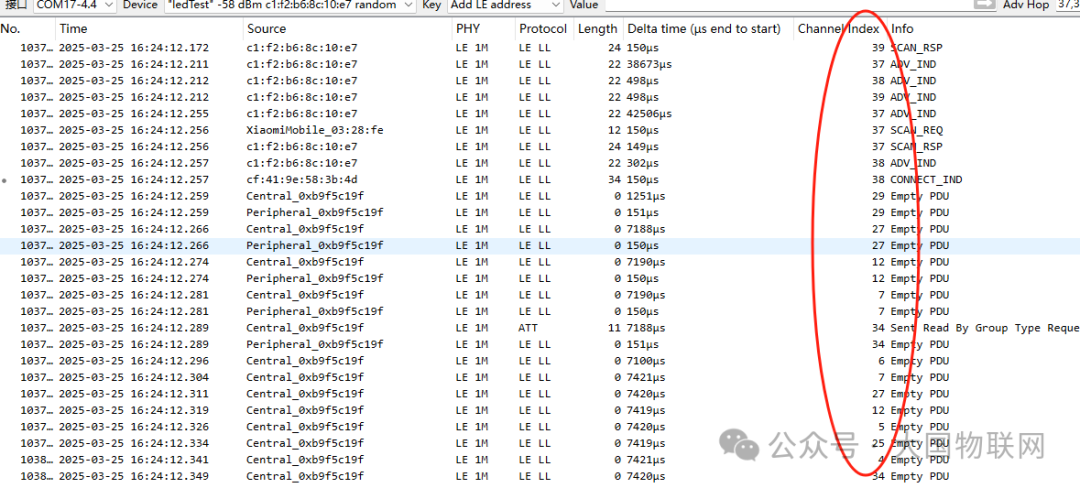Click the ATT protocol cell

pyautogui.click(x=528, y=328)
